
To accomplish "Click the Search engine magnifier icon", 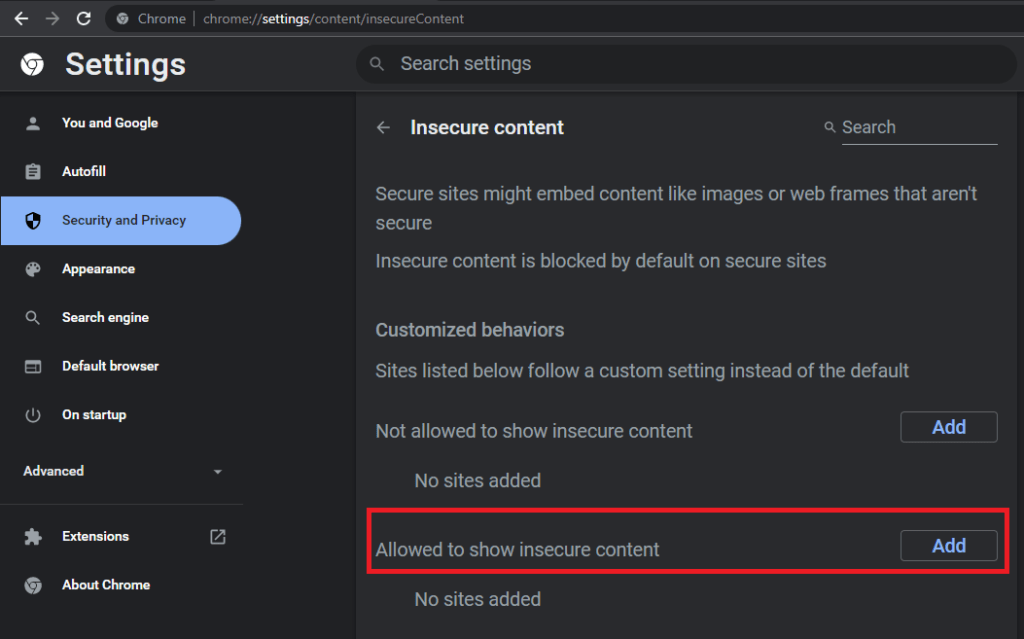I will [x=33, y=317].
